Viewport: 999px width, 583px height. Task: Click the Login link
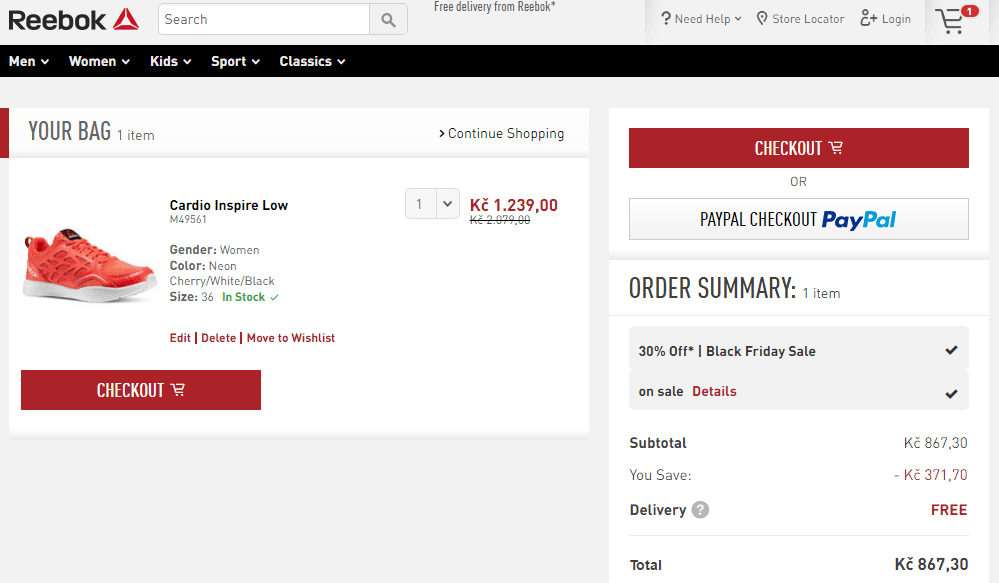coord(886,18)
